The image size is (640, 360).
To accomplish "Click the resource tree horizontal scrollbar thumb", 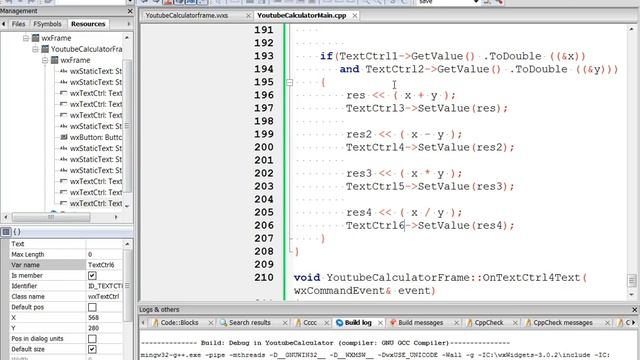I will pos(51,217).
